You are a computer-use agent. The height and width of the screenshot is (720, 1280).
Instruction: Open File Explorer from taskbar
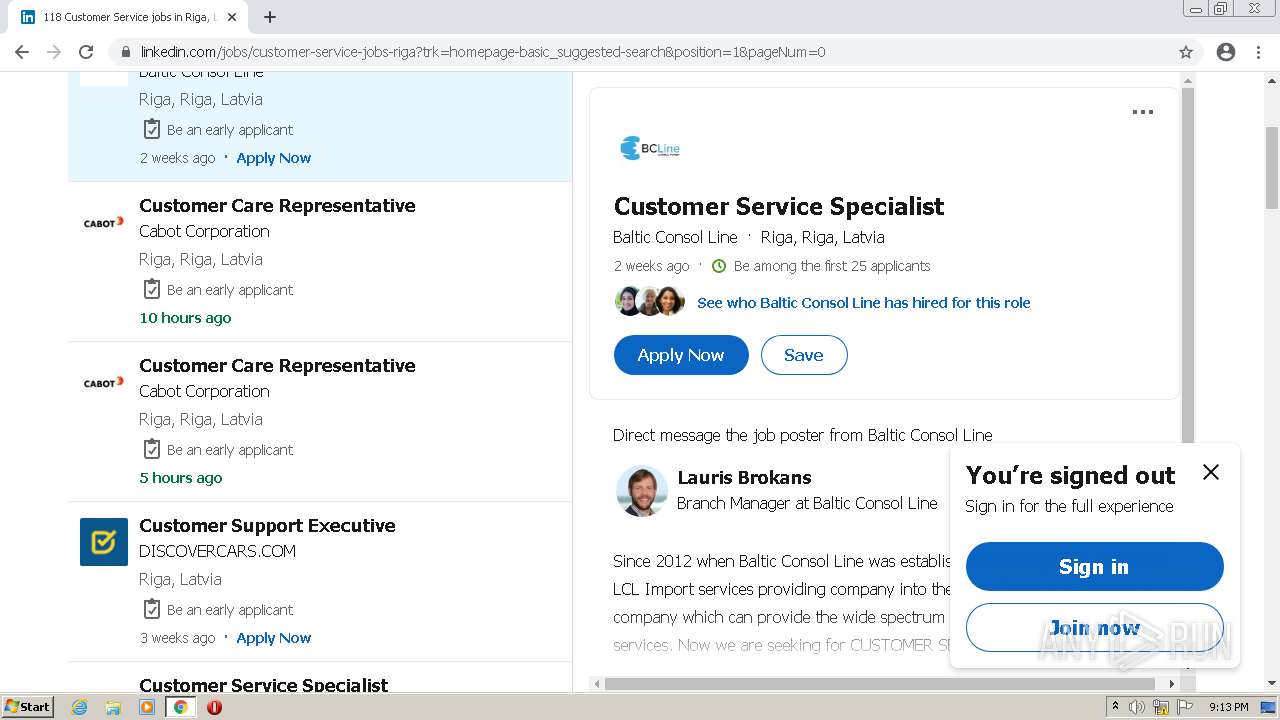113,707
